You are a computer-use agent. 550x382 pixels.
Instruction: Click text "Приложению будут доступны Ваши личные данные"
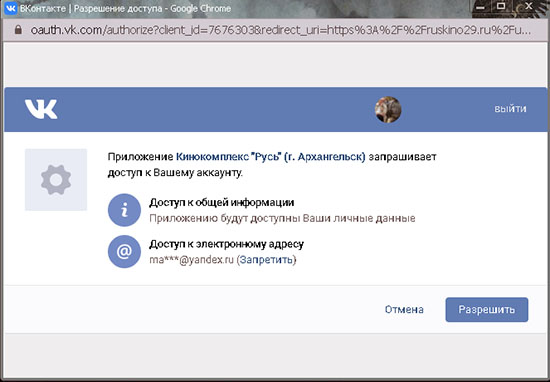[282, 219]
